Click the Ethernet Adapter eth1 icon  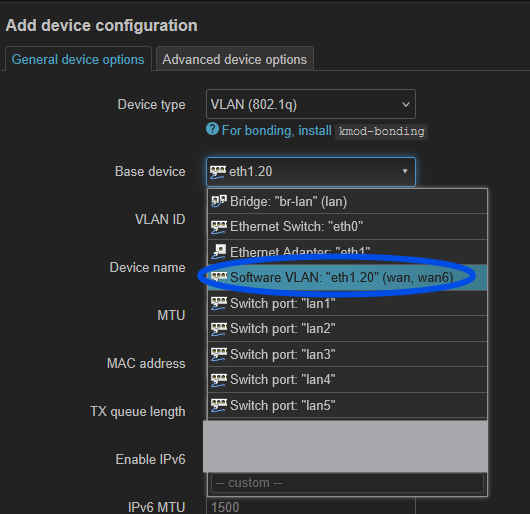click(219, 252)
